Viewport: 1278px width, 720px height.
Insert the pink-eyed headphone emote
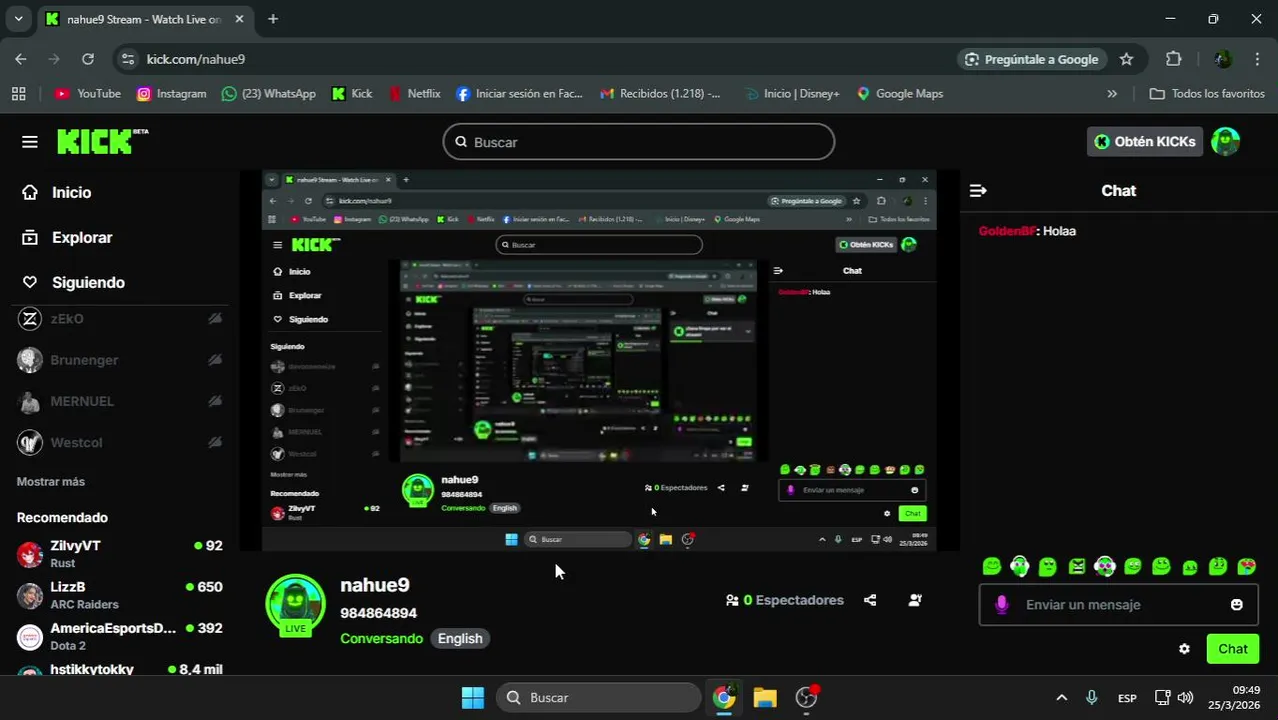click(1105, 566)
